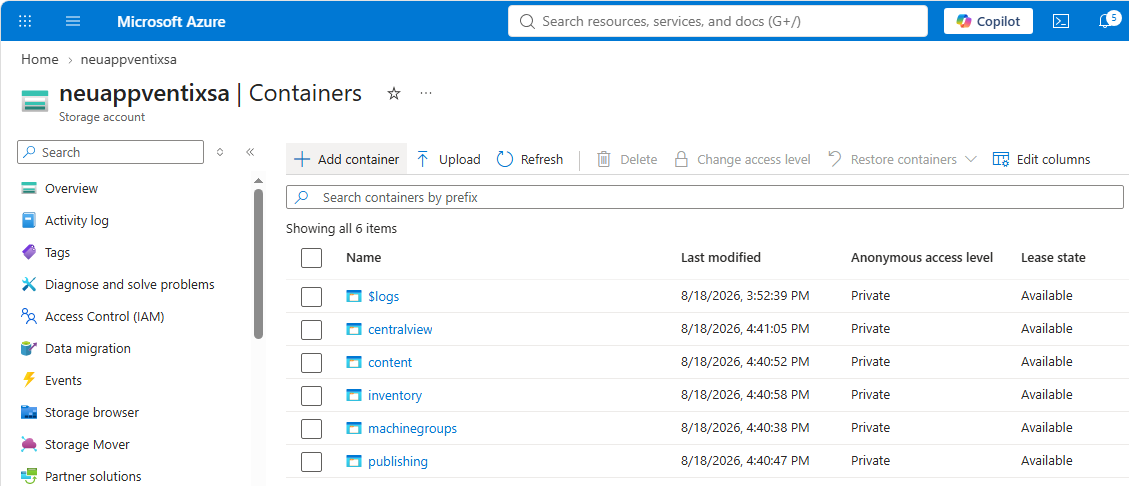This screenshot has width=1129, height=486.
Task: Check the $logs container checkbox
Action: (x=311, y=296)
